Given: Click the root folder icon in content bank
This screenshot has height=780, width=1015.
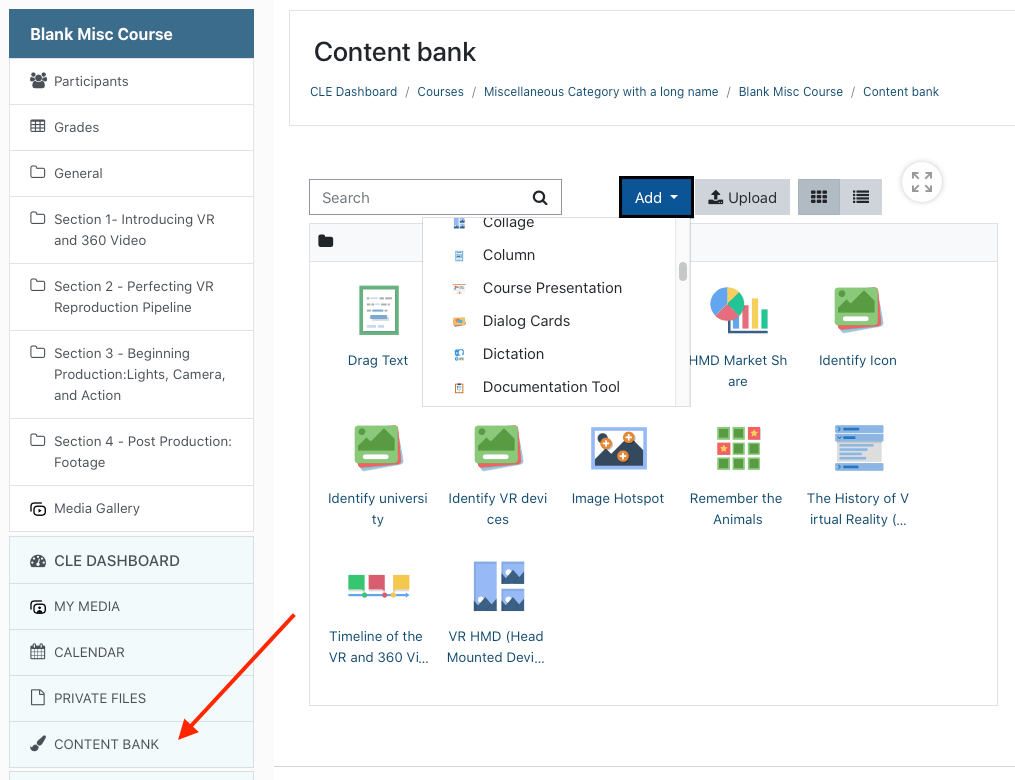Looking at the screenshot, I should click(326, 241).
